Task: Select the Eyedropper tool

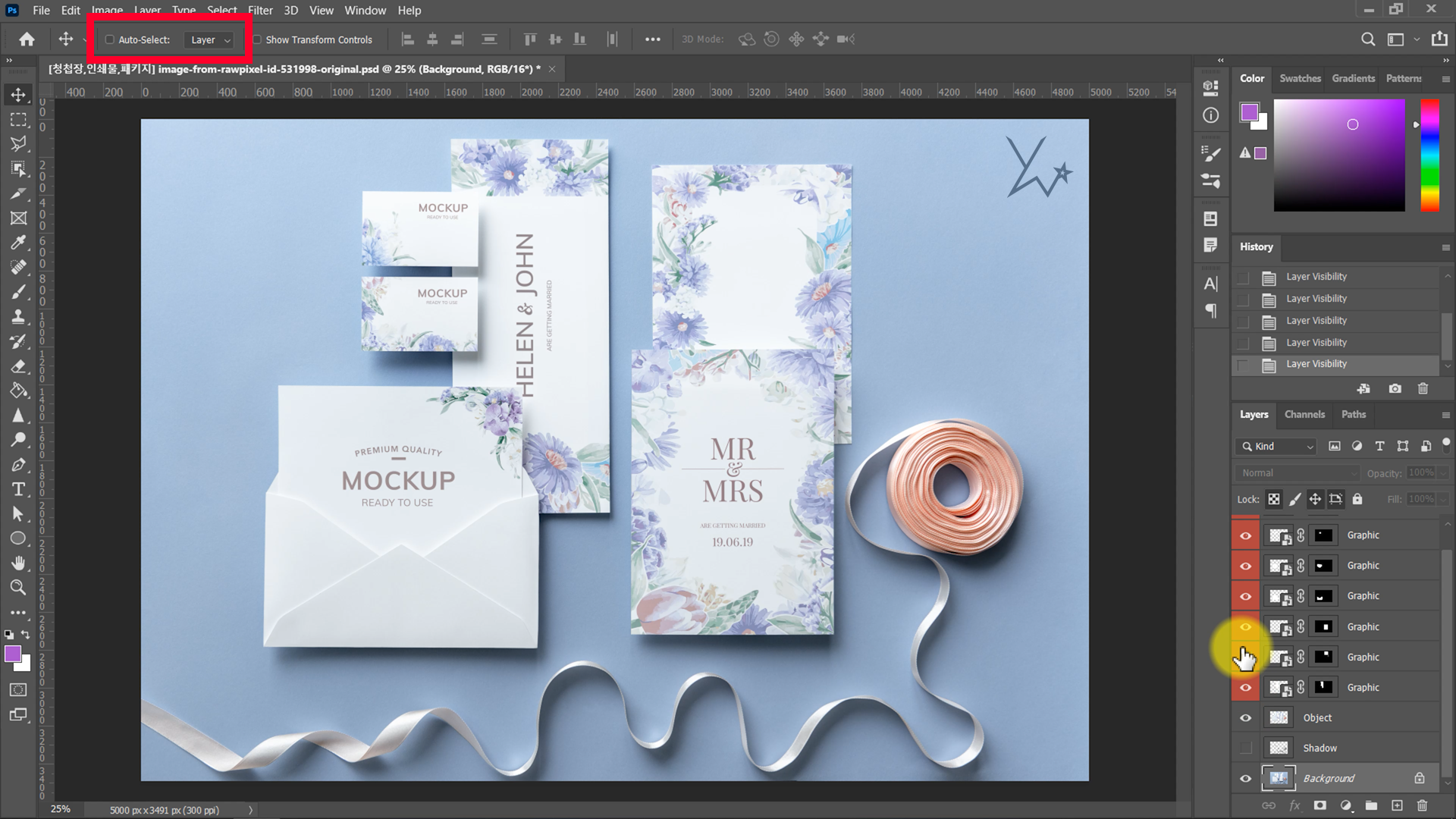Action: tap(18, 243)
